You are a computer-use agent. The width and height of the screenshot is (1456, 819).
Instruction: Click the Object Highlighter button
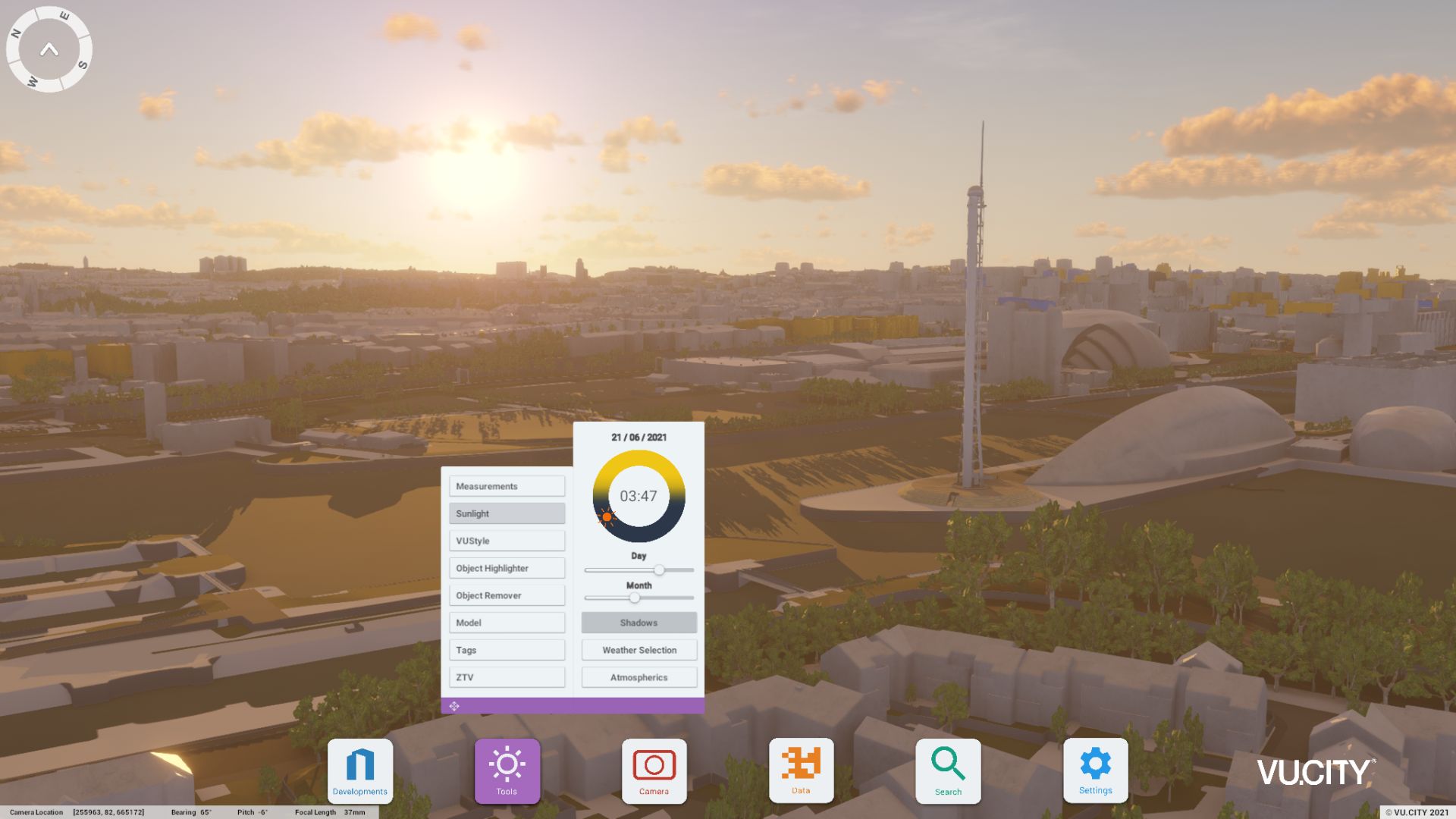tap(507, 568)
